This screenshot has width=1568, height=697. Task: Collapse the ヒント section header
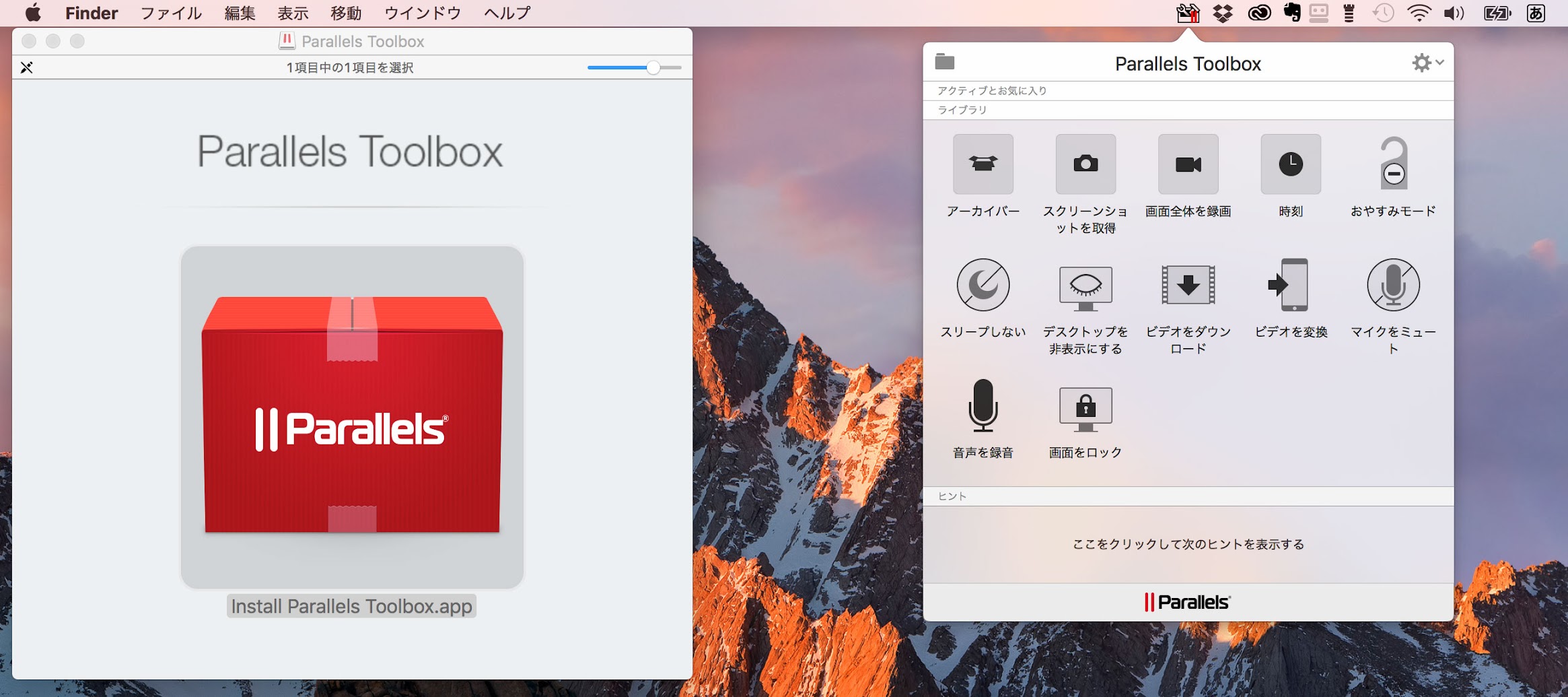1188,496
